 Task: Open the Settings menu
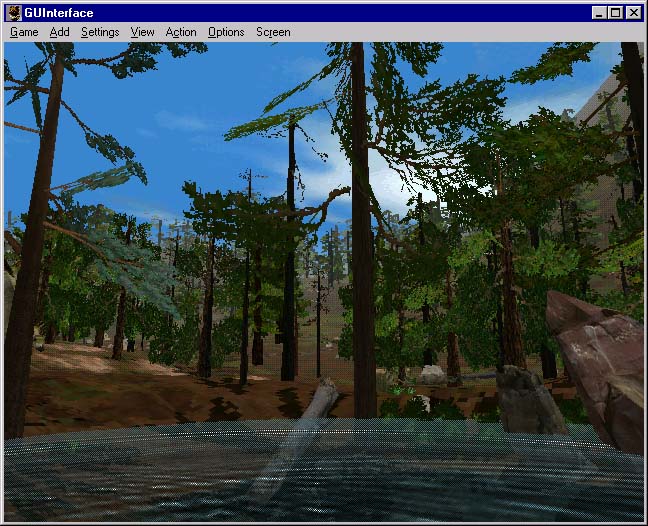[100, 32]
